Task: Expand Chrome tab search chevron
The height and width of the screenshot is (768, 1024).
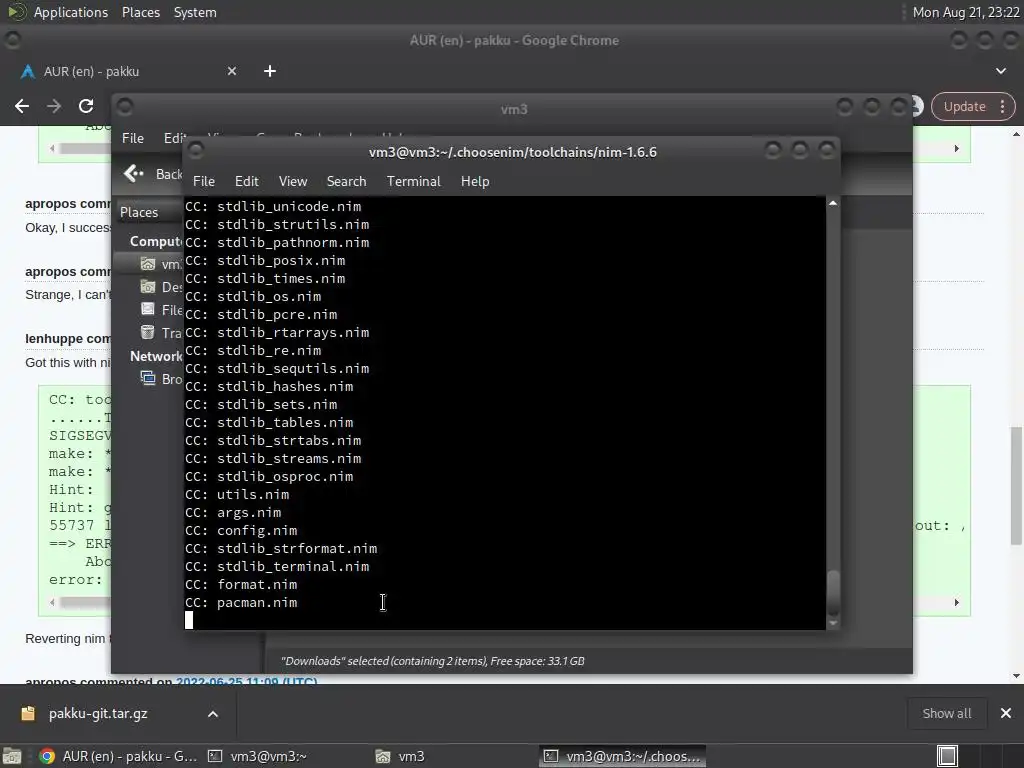Action: [1000, 71]
